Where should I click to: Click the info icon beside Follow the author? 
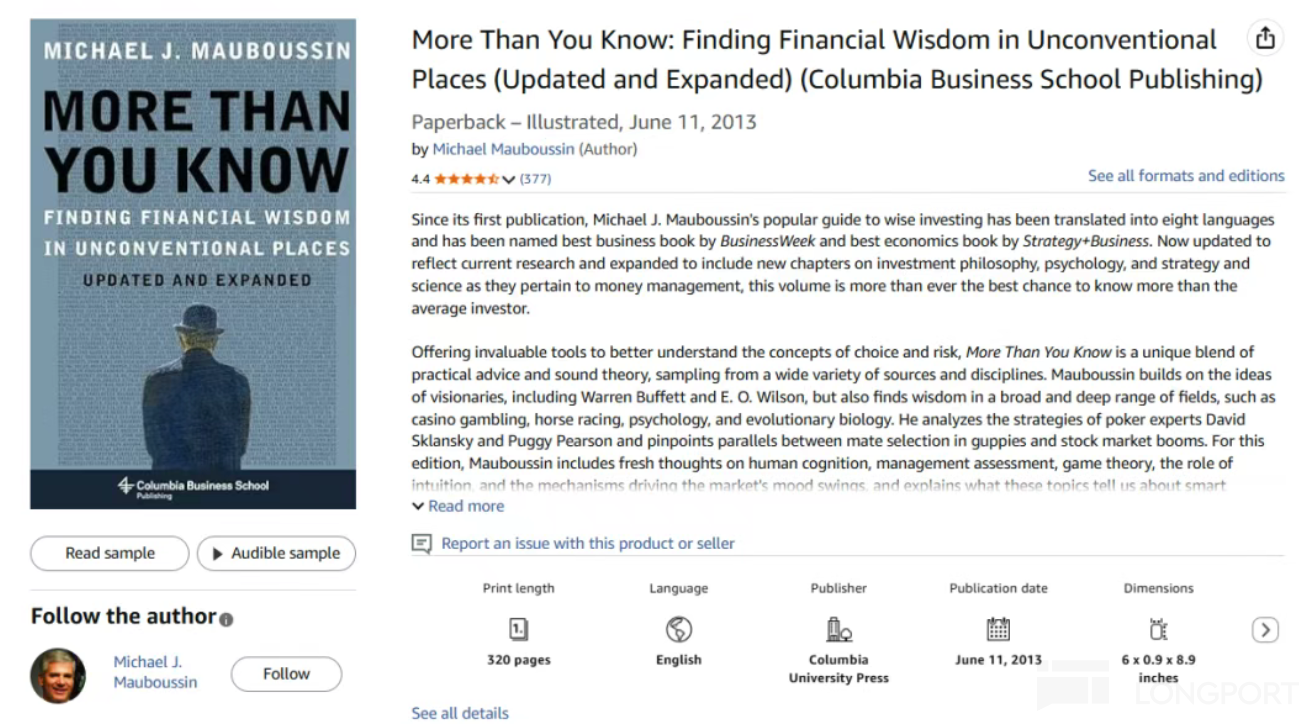pos(226,619)
